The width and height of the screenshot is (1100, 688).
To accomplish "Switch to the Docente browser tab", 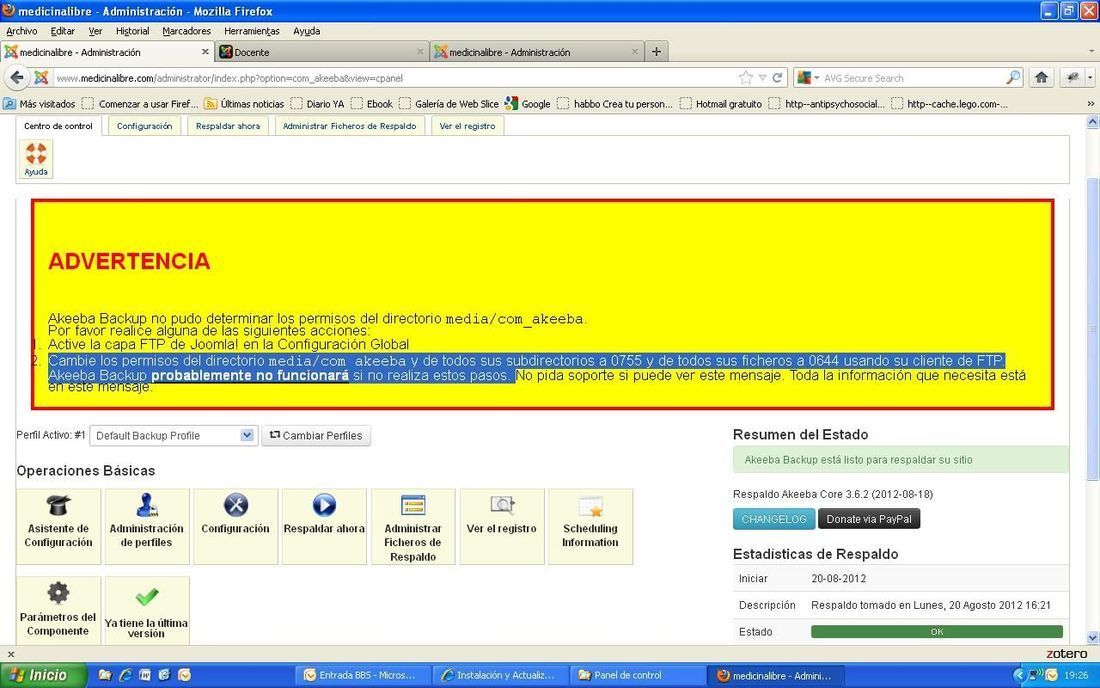I will point(321,52).
